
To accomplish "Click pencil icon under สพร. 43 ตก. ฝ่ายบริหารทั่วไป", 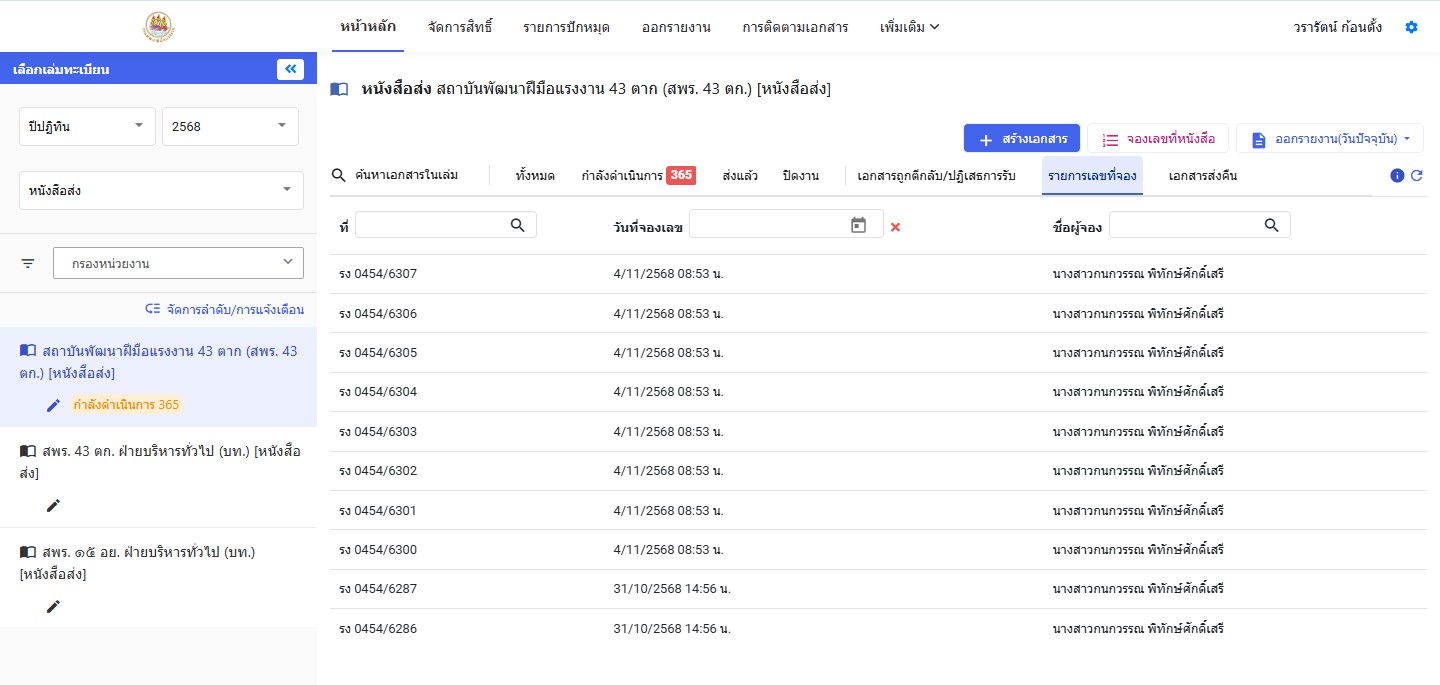I will pyautogui.click(x=53, y=505).
